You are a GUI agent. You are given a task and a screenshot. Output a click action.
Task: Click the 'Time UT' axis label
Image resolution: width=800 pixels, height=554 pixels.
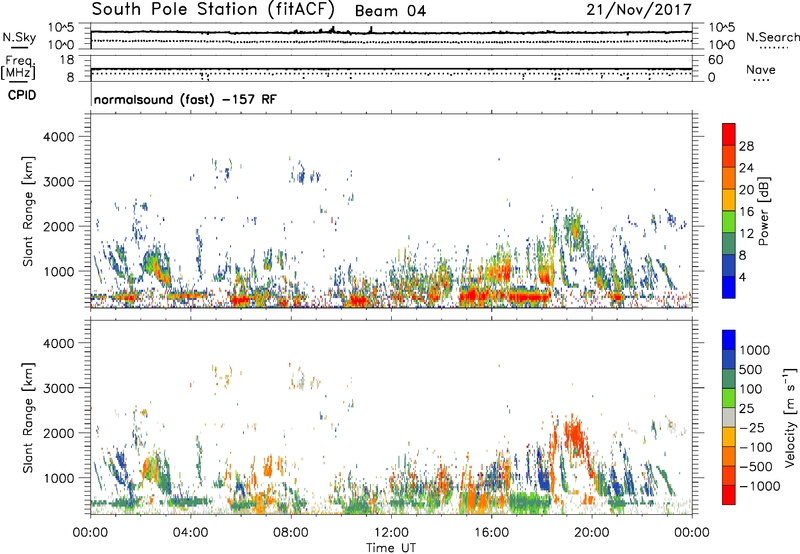point(391,548)
